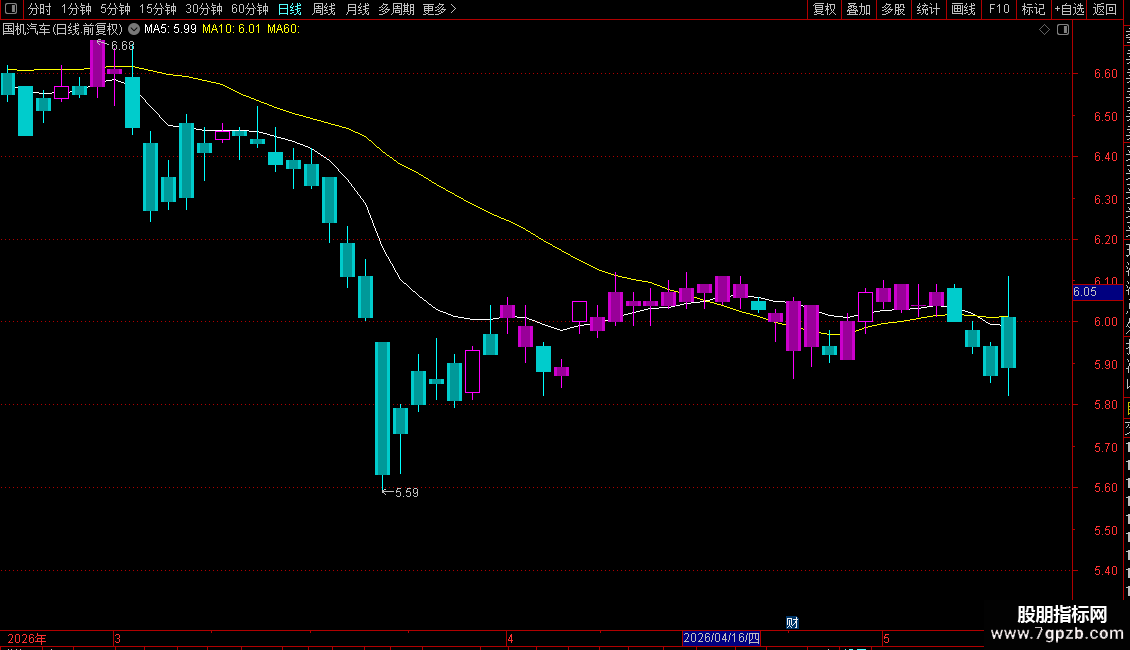Click the 统计 statistics button
Image resolution: width=1130 pixels, height=650 pixels.
click(x=928, y=9)
